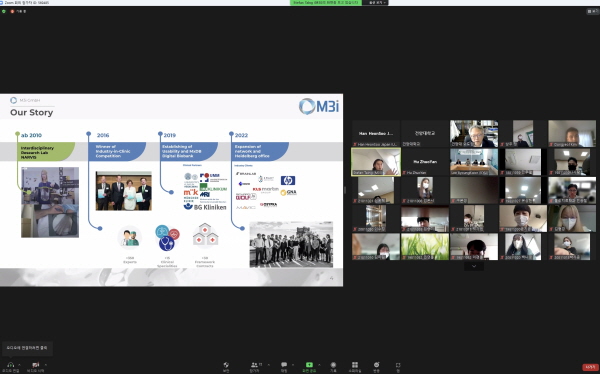600x374 pixels.
Task: Click the green encryption shield icon
Action: (x=4, y=11)
